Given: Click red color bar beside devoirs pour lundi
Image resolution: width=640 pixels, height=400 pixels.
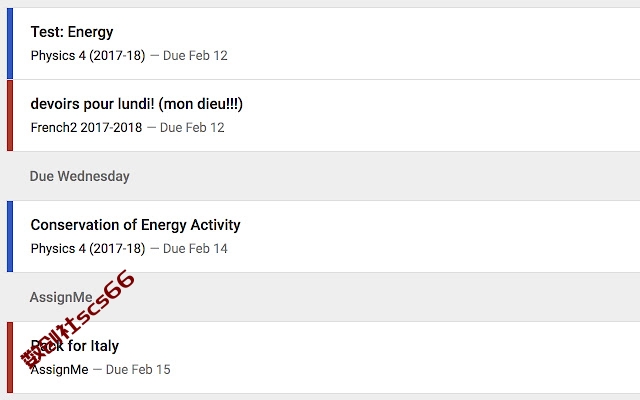Looking at the screenshot, I should point(10,116).
